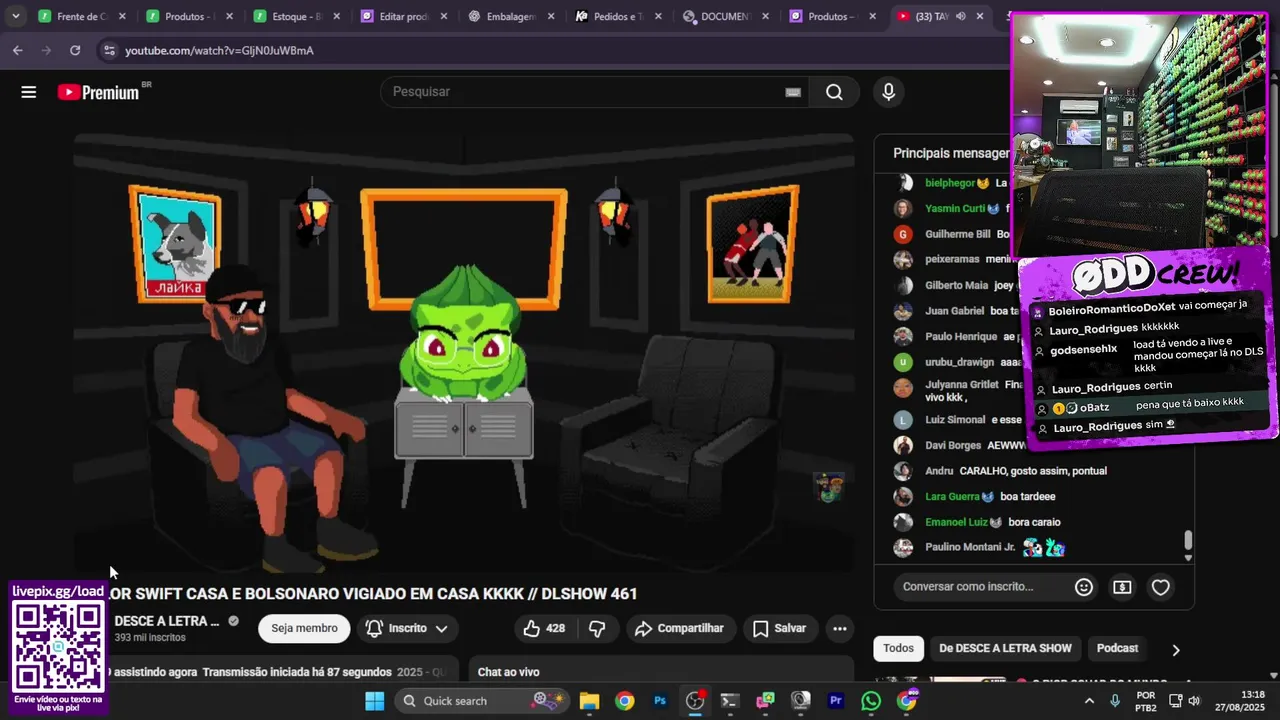Open the more actions three-dot menu
The image size is (1280, 720).
point(840,628)
